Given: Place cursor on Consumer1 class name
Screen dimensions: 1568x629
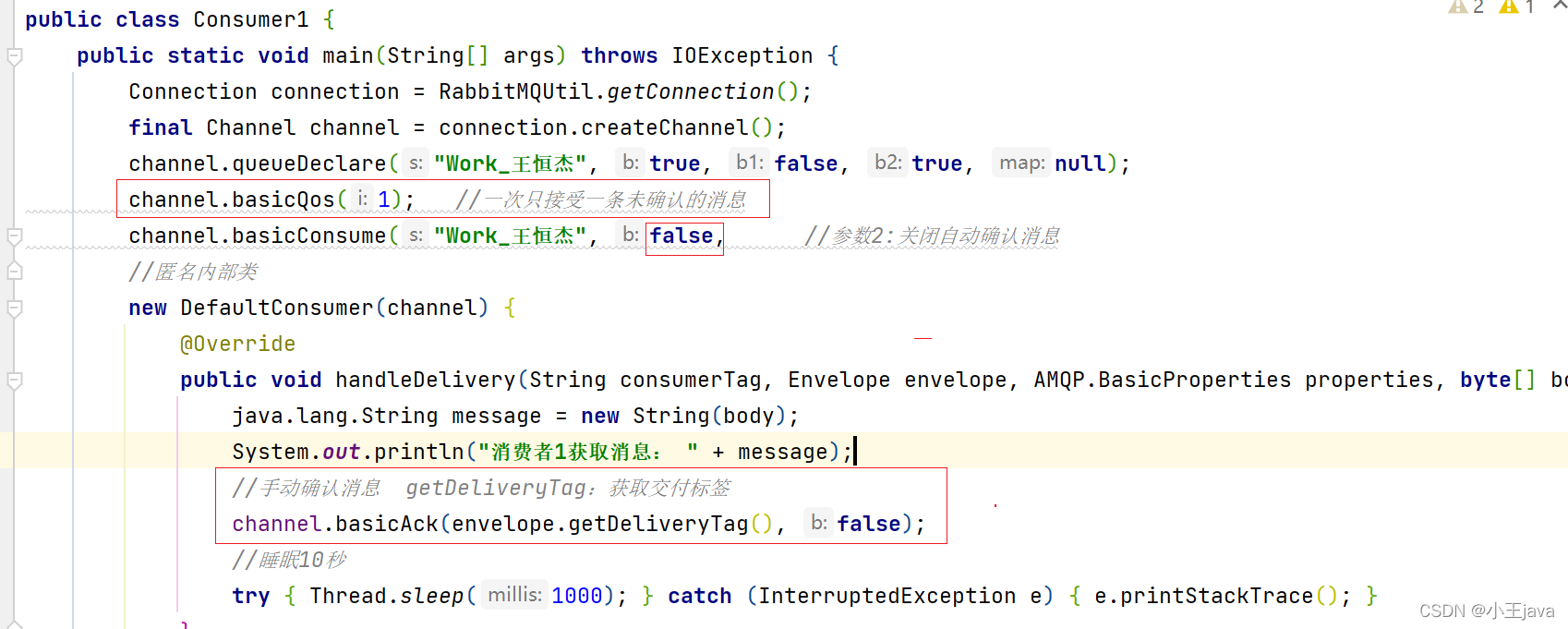Looking at the screenshot, I should [x=251, y=19].
